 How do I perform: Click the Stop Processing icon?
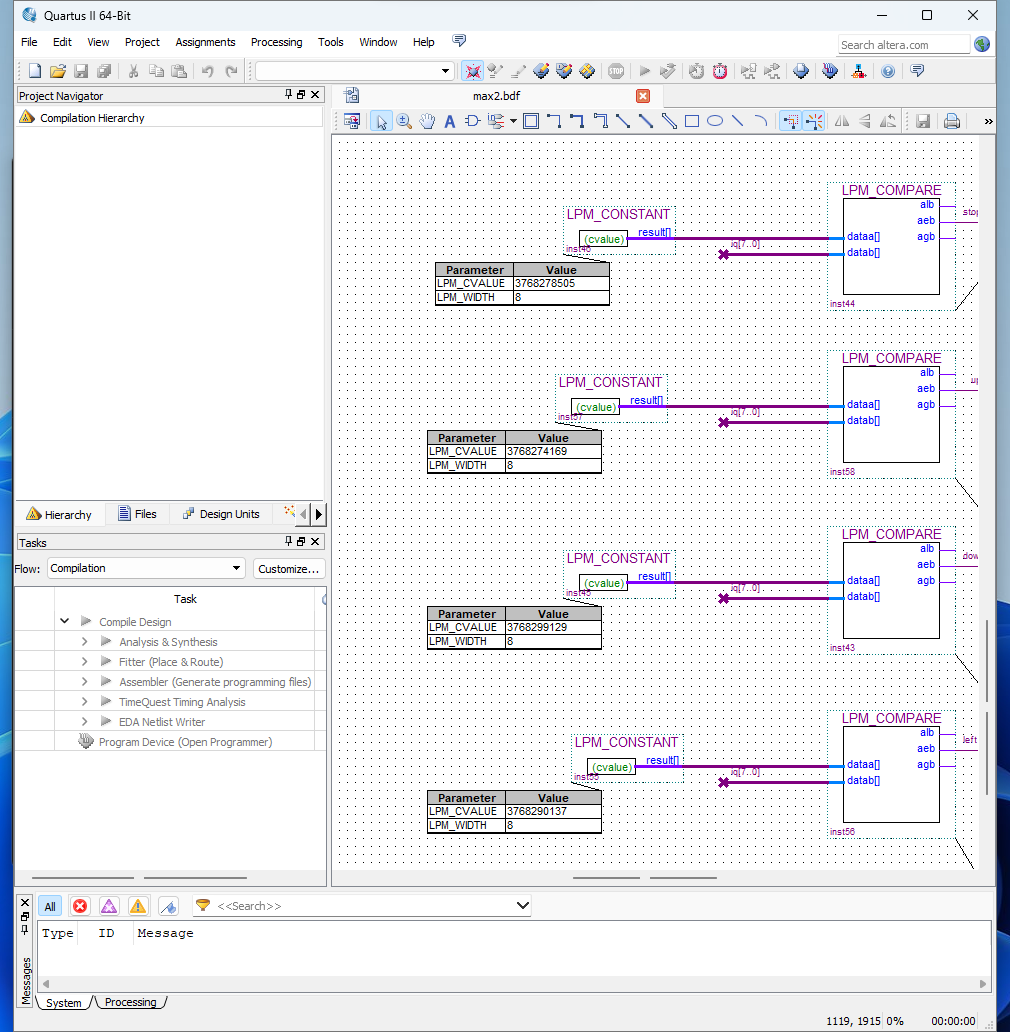pyautogui.click(x=616, y=71)
